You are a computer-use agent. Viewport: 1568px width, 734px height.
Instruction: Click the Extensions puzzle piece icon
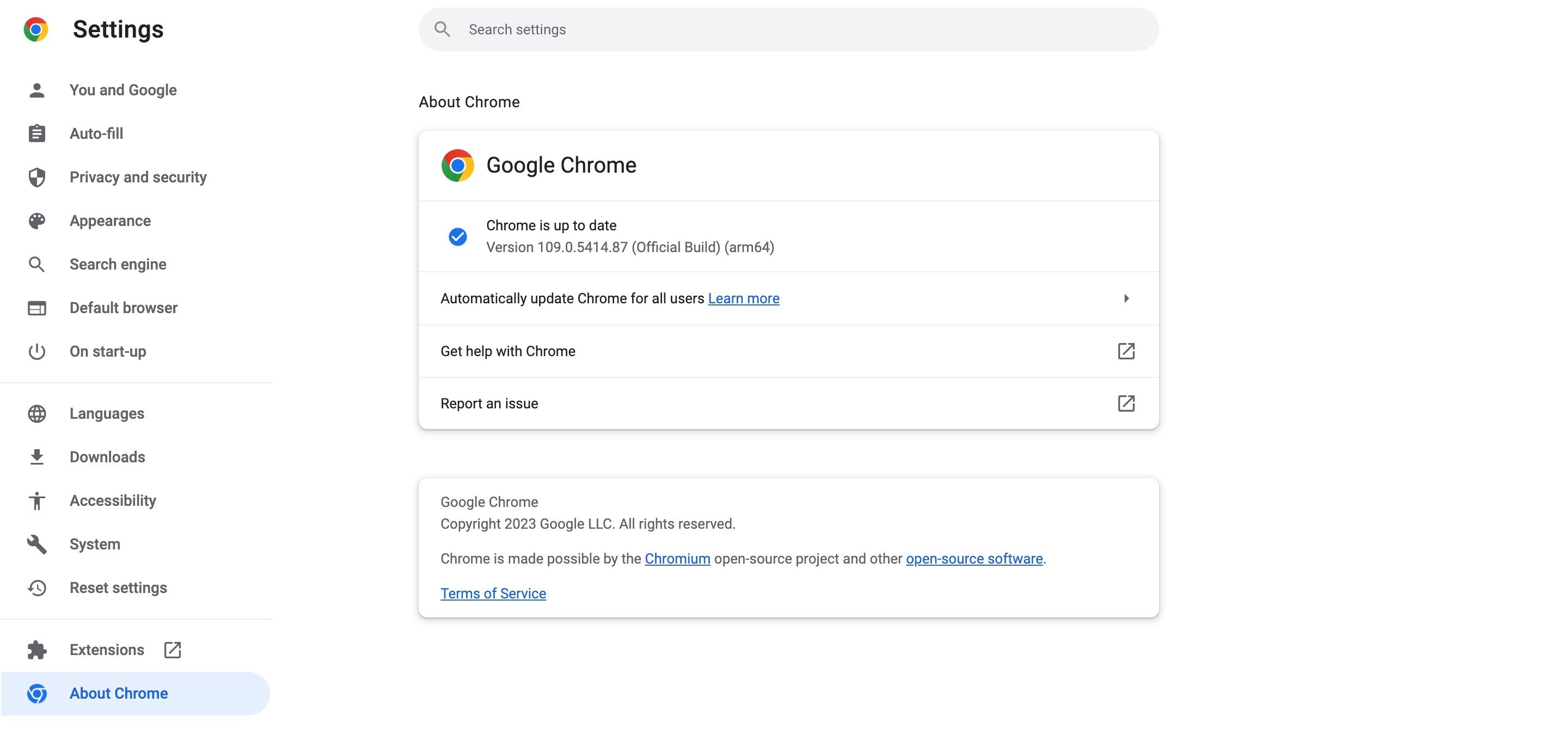point(37,650)
